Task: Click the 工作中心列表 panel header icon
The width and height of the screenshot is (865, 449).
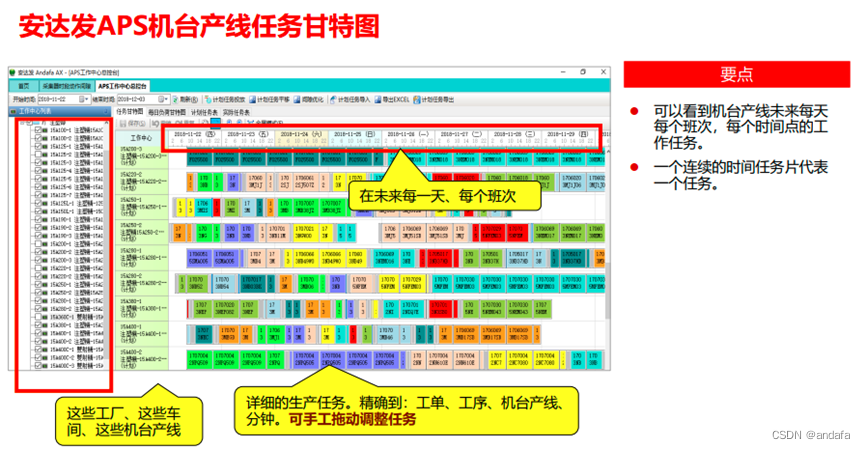Action: [14, 111]
